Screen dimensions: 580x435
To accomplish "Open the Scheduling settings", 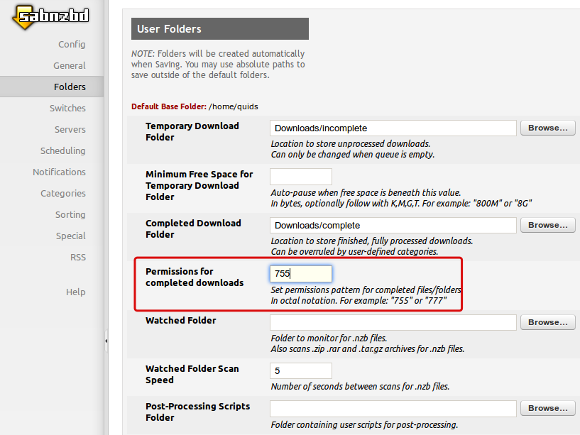I will tap(63, 151).
